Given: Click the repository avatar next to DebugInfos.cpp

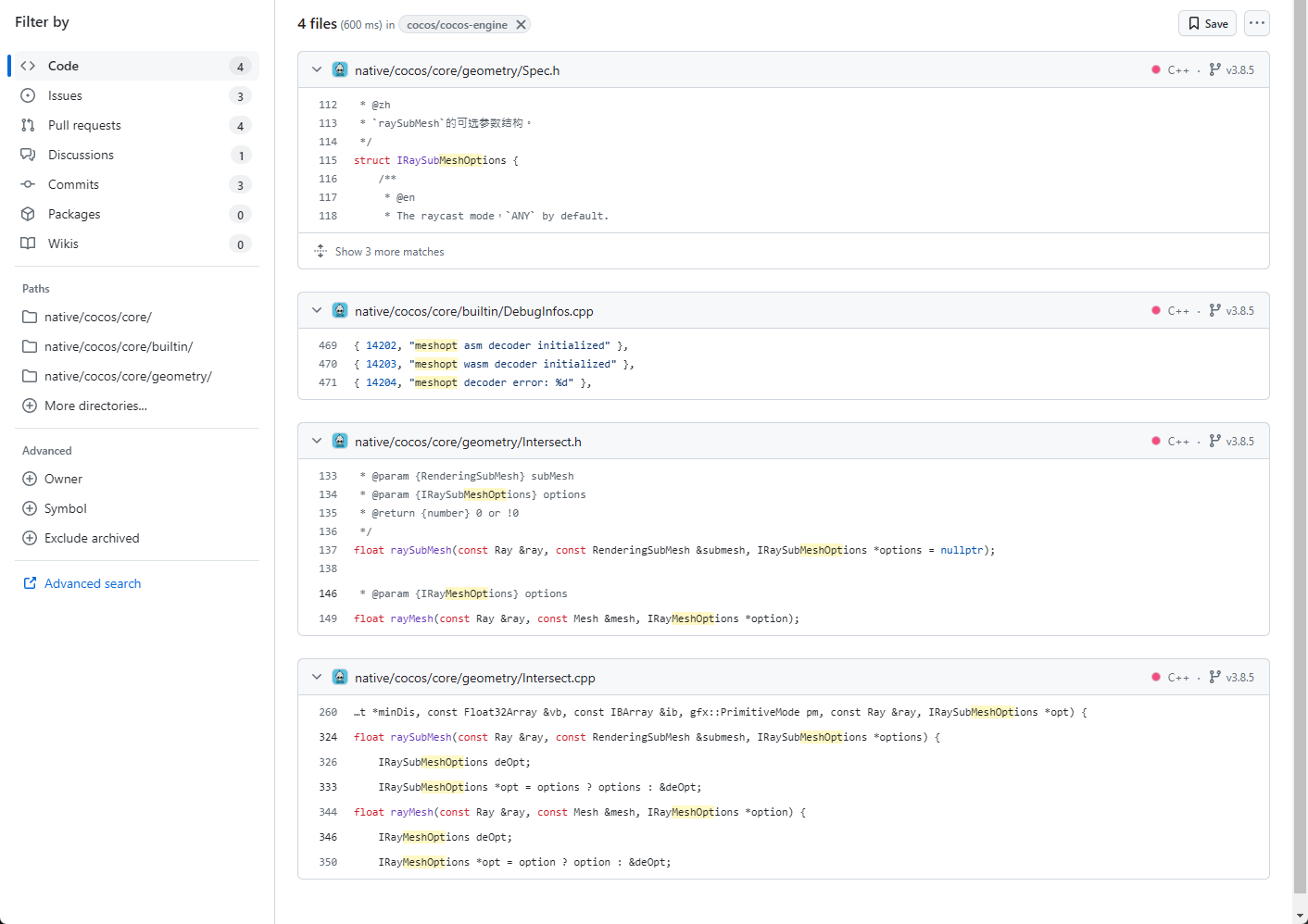Looking at the screenshot, I should pyautogui.click(x=340, y=311).
